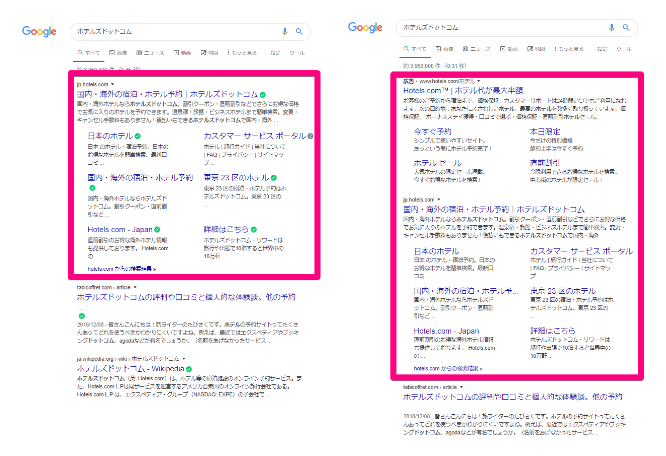Image resolution: width=666 pixels, height=456 pixels.
Task: Open the 日本のホテル sitelink on the right page
Action: (436, 251)
